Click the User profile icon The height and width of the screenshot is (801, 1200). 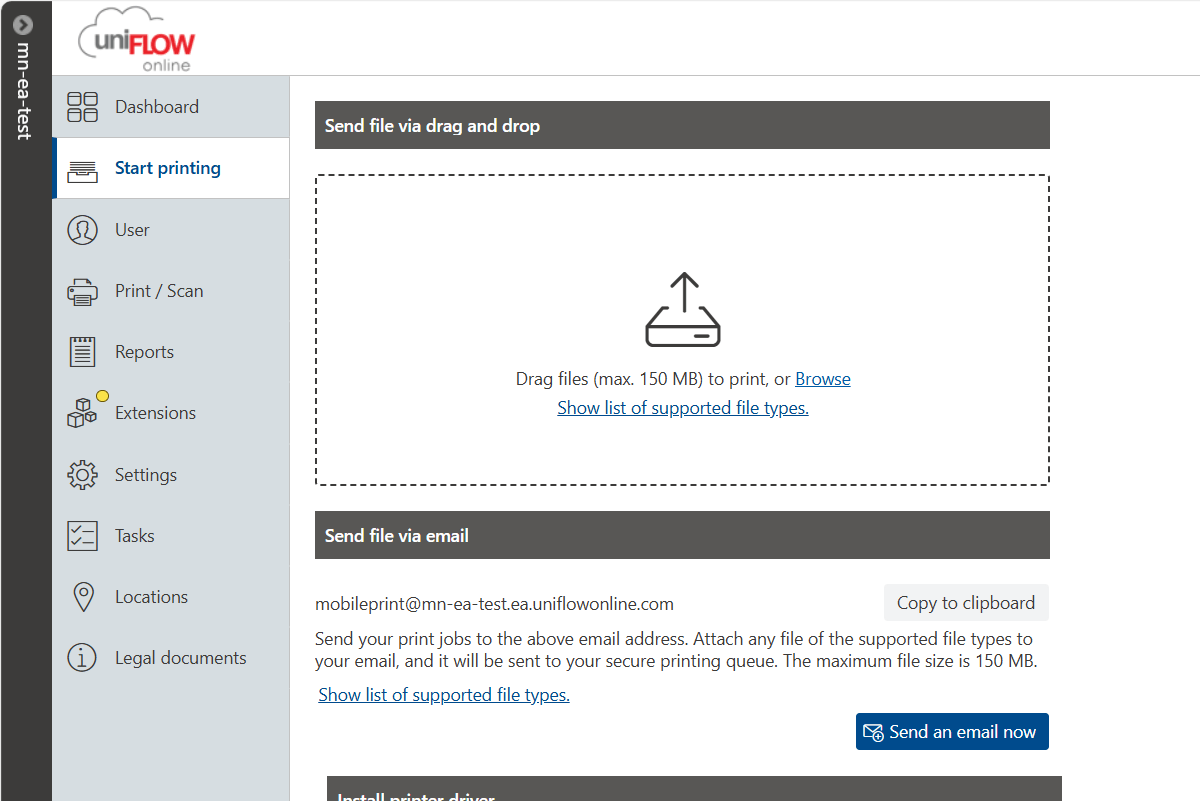pos(82,230)
